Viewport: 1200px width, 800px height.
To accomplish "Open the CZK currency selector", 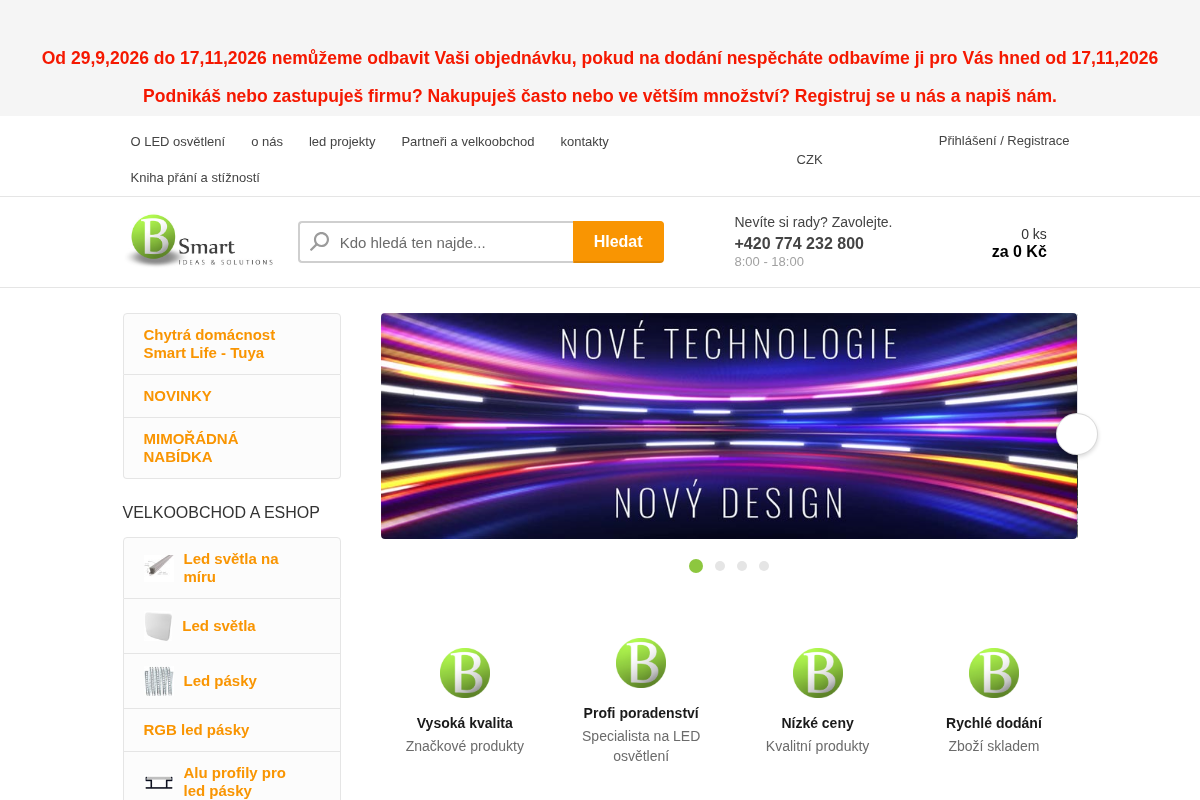I will (x=810, y=159).
